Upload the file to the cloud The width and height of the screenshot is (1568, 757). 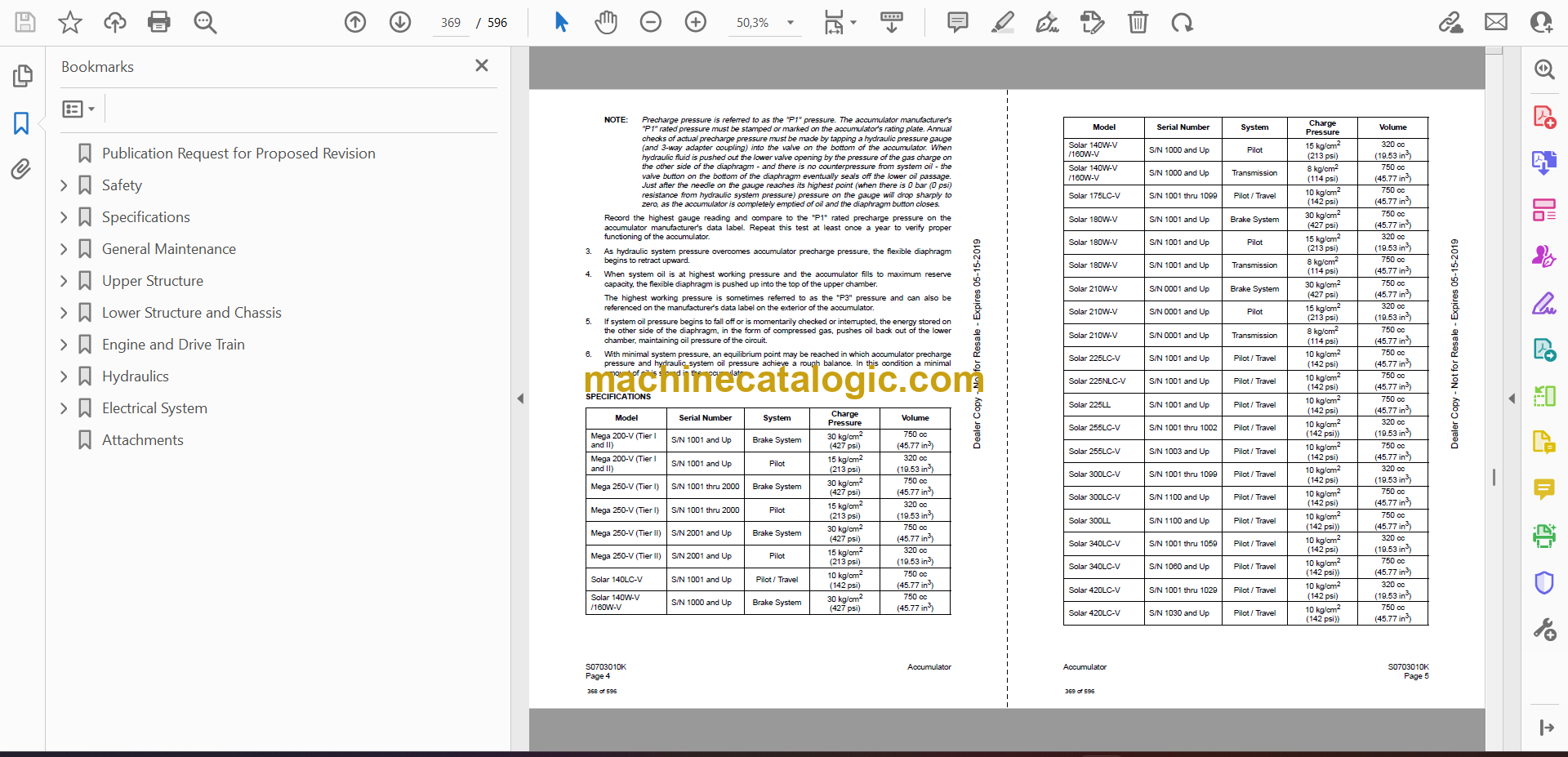[x=115, y=22]
